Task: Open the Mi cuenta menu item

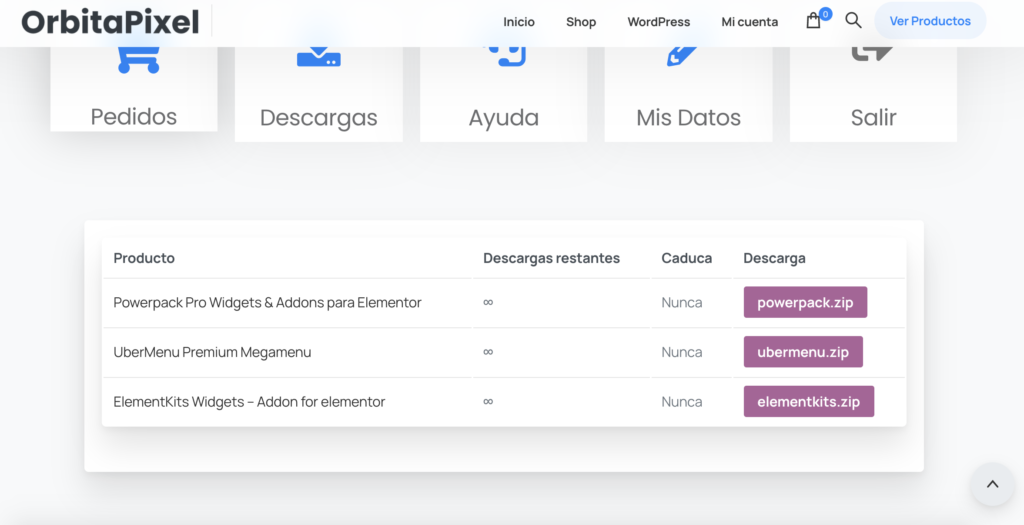Action: [749, 22]
